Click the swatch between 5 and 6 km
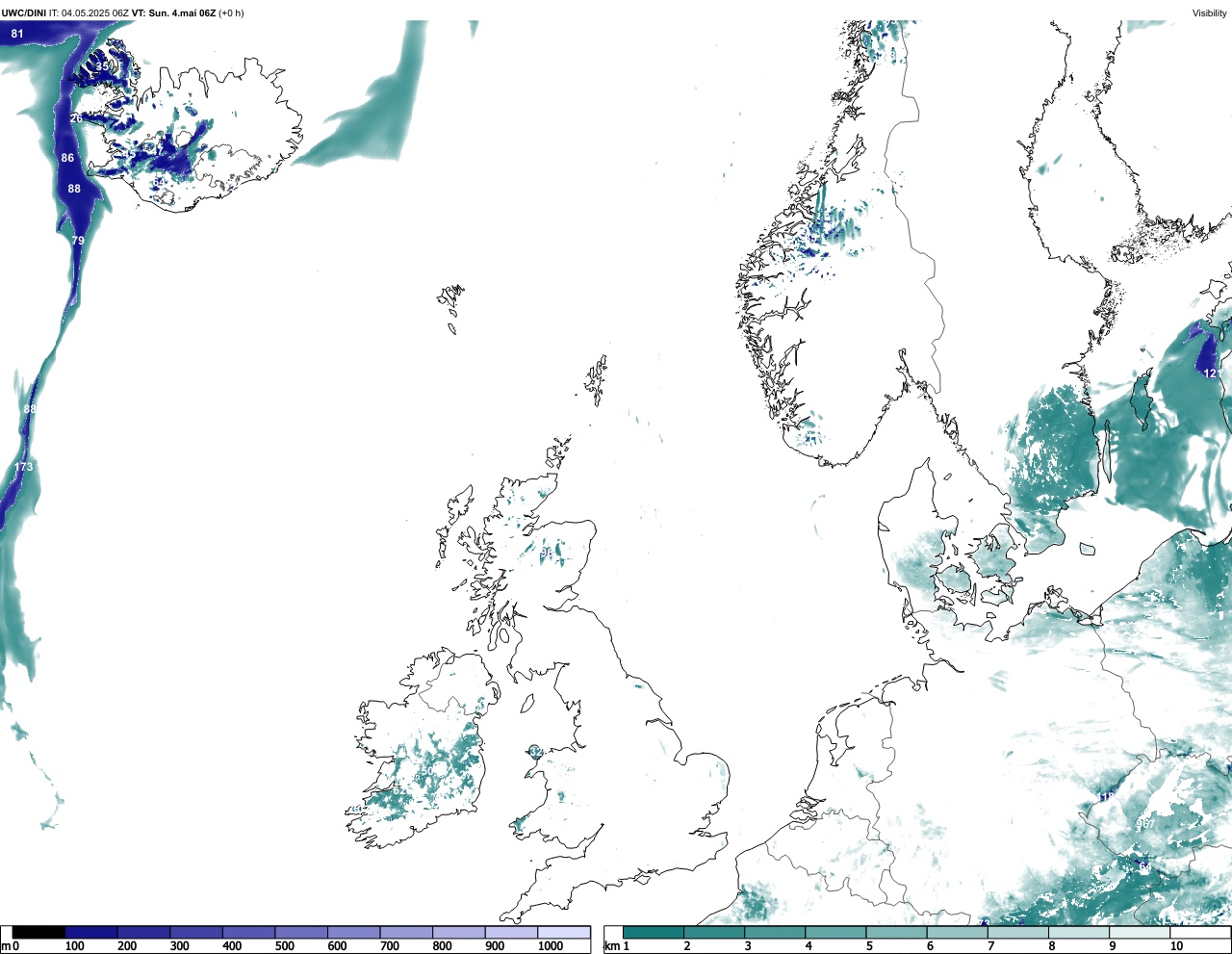Image resolution: width=1232 pixels, height=954 pixels. (x=897, y=932)
